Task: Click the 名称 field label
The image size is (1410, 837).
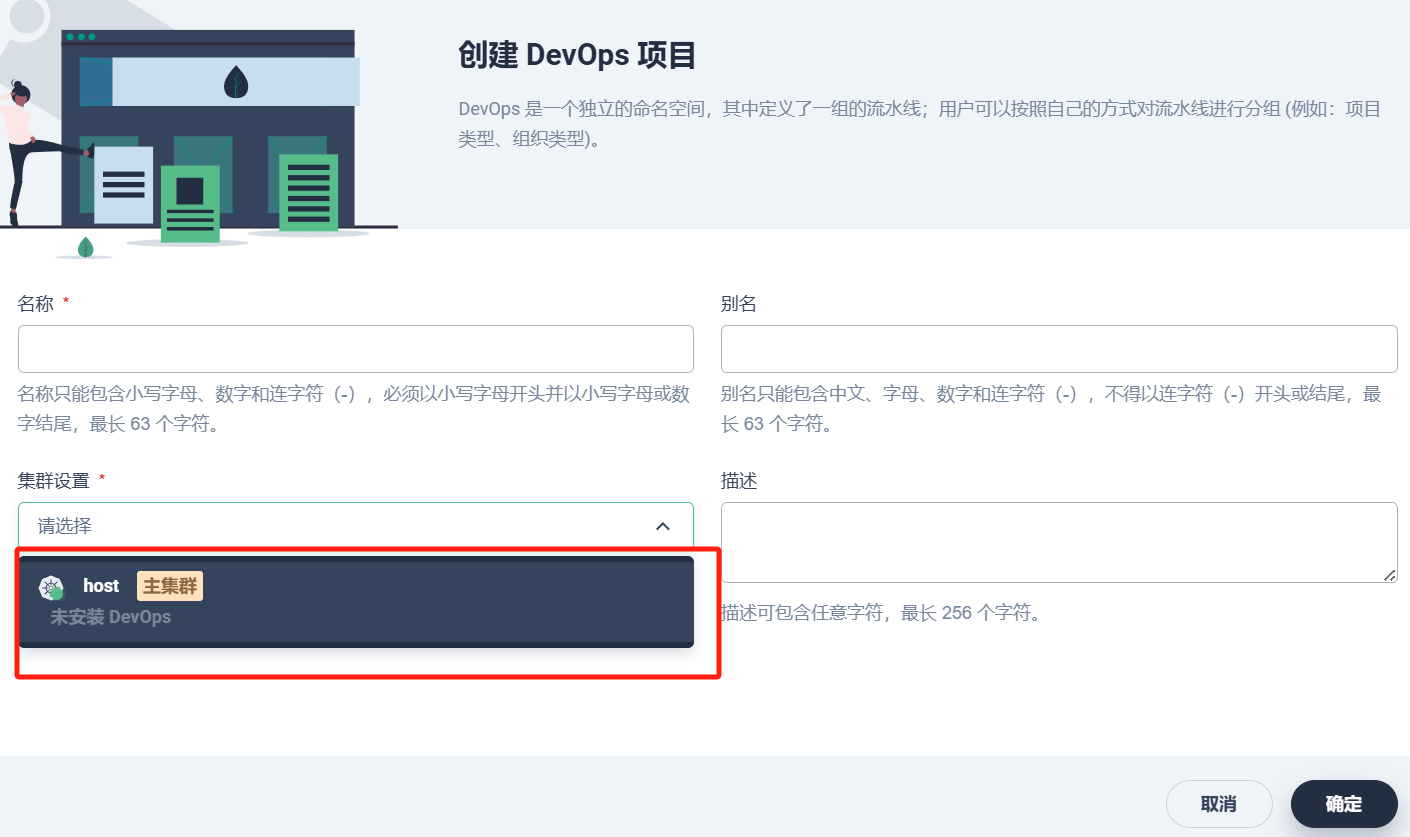Action: [36, 304]
